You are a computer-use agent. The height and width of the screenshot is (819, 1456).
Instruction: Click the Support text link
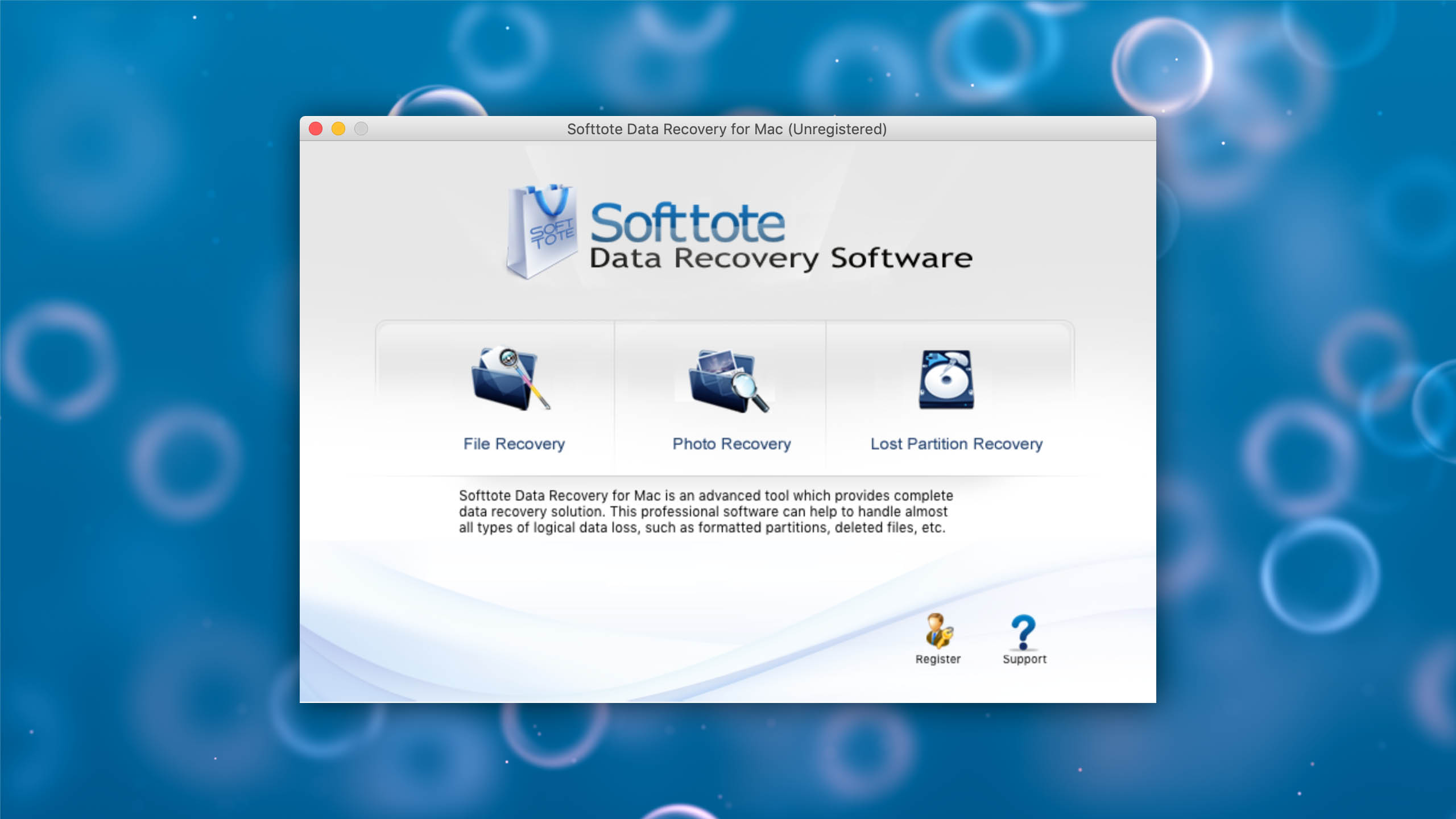1024,659
